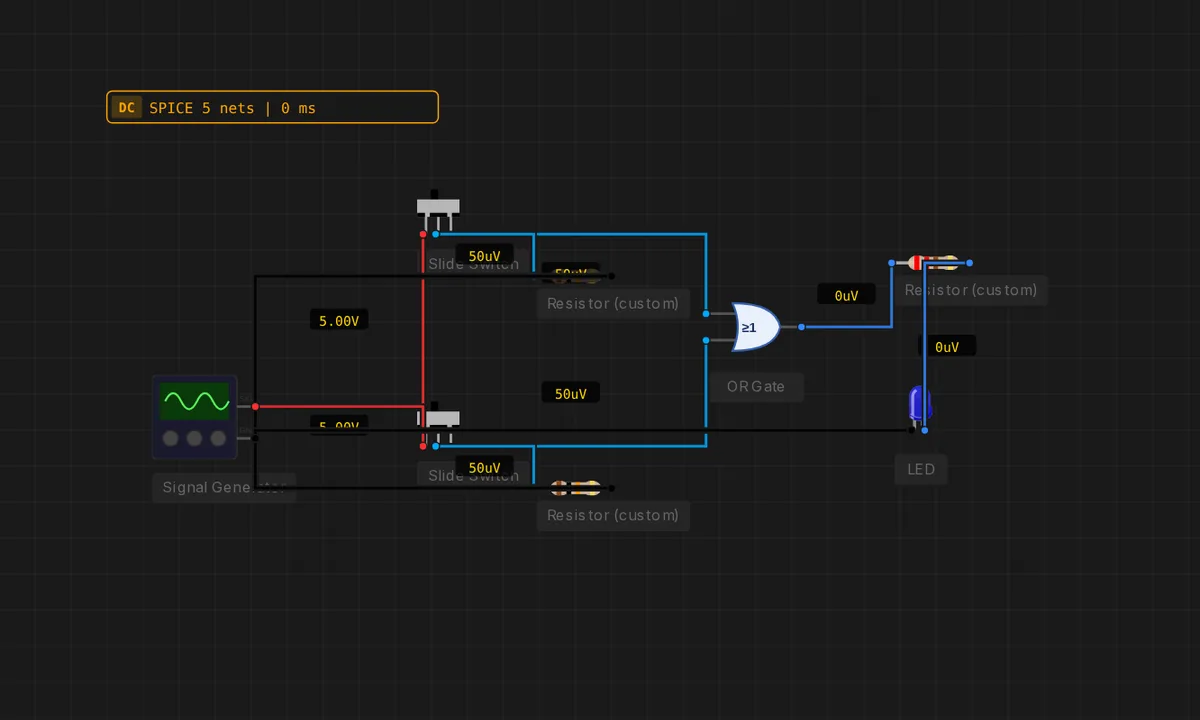
Task: Click the 0uV readout above the LED
Action: [x=947, y=346]
